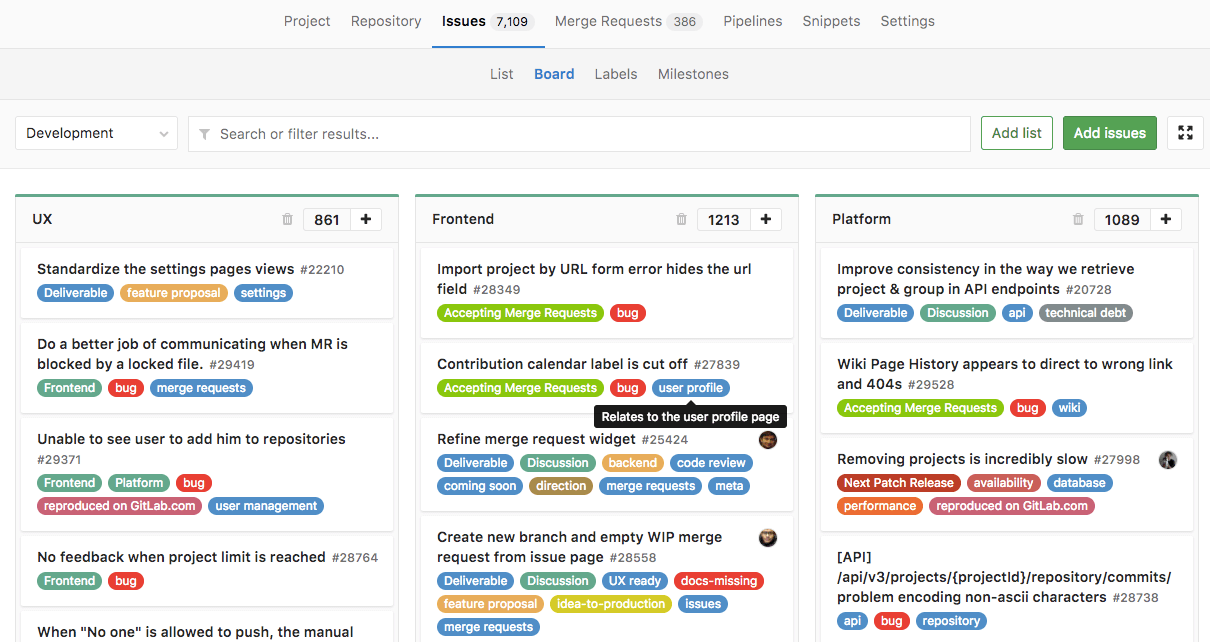The width and height of the screenshot is (1210, 642).
Task: Open the Development board dropdown
Action: 96,133
